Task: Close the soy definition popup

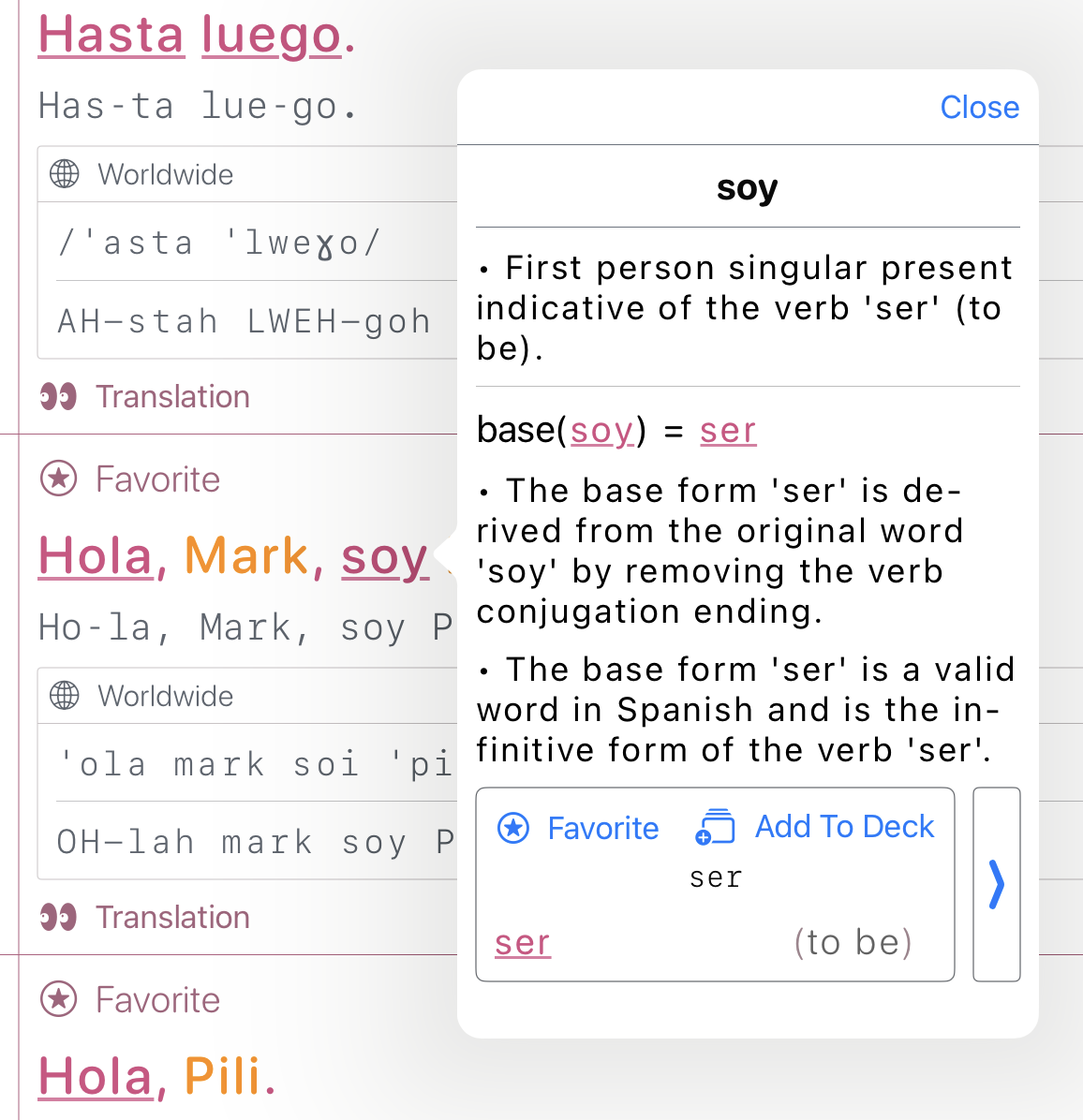Action: pyautogui.click(x=979, y=108)
